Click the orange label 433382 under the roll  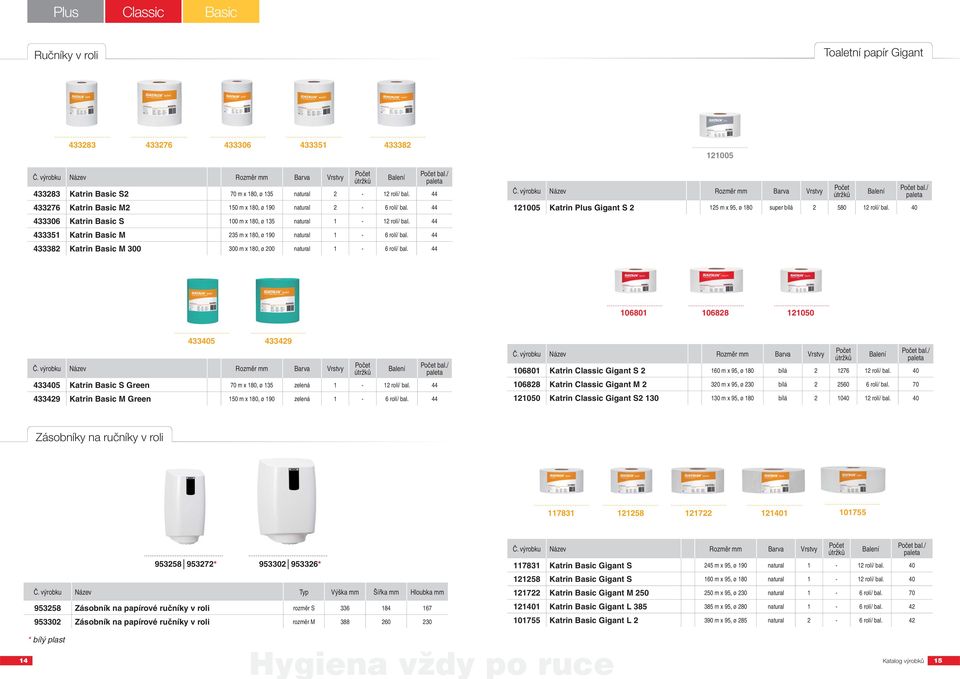pos(397,145)
